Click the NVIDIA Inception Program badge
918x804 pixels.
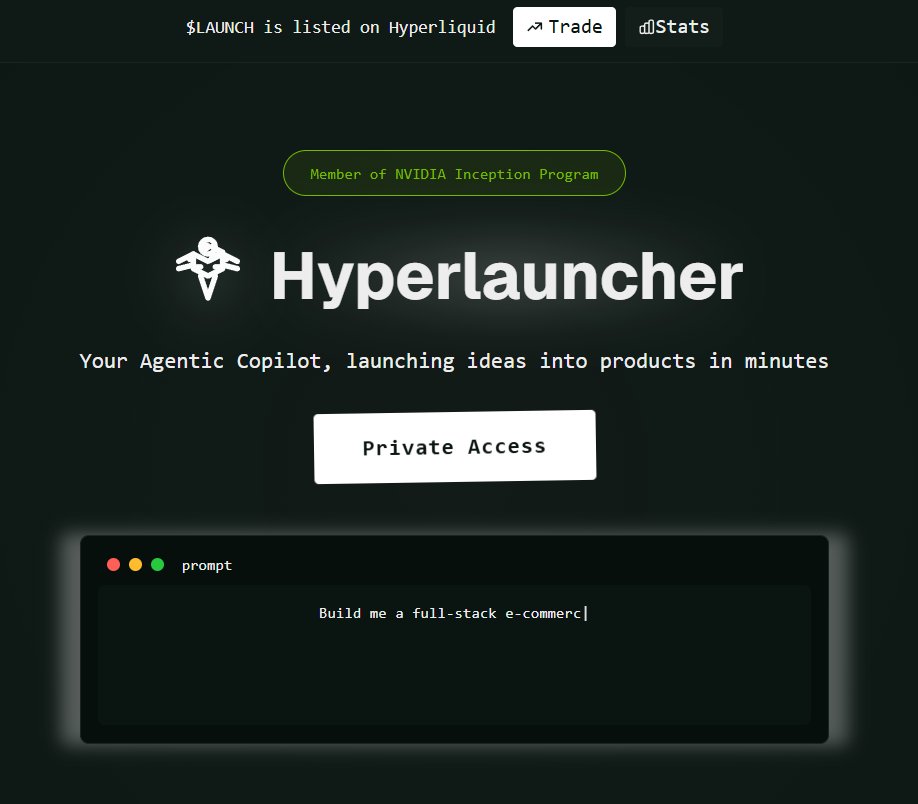454,173
